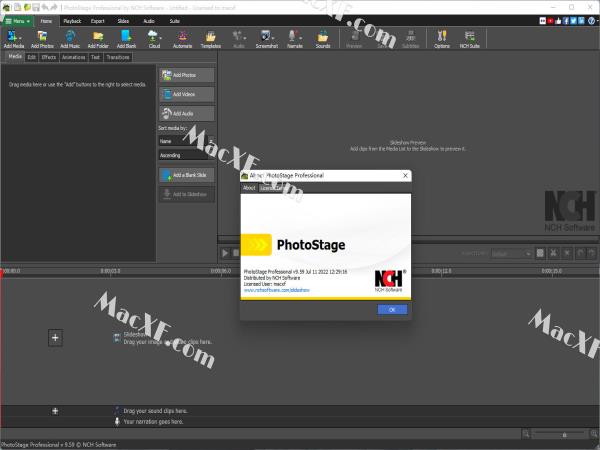Open the Cloud toolbar icon

pos(153,39)
